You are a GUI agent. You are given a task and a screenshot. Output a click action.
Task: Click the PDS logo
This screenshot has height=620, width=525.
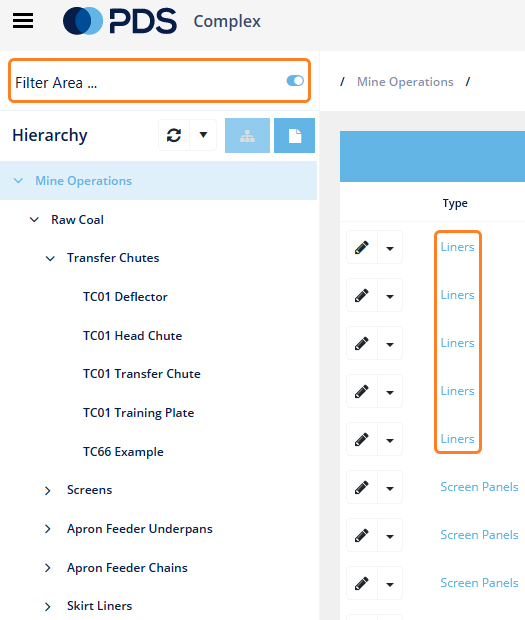(x=120, y=21)
